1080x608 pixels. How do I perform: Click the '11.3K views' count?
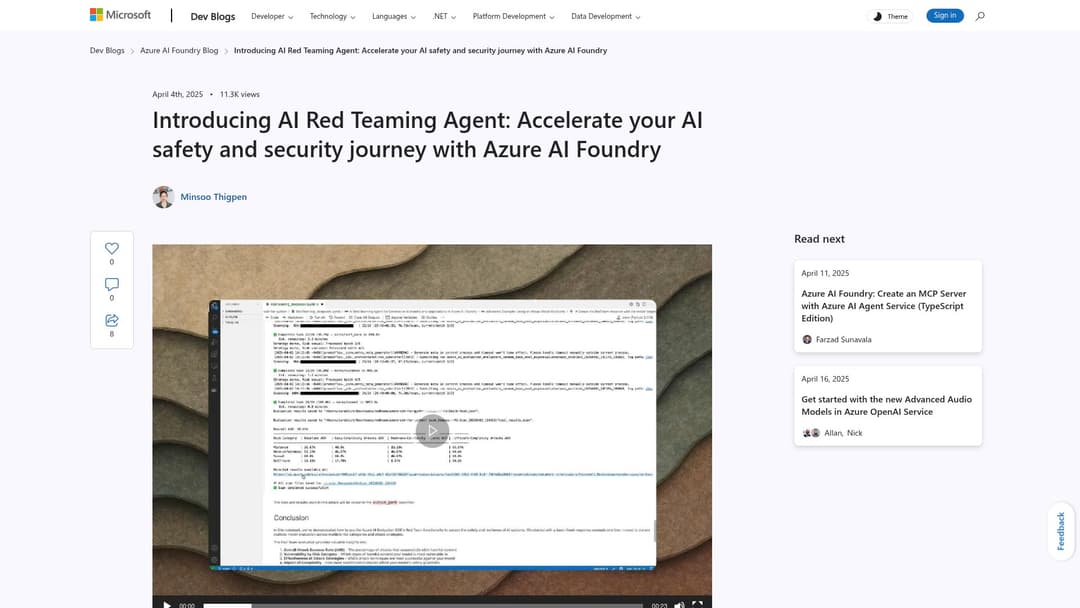(240, 94)
